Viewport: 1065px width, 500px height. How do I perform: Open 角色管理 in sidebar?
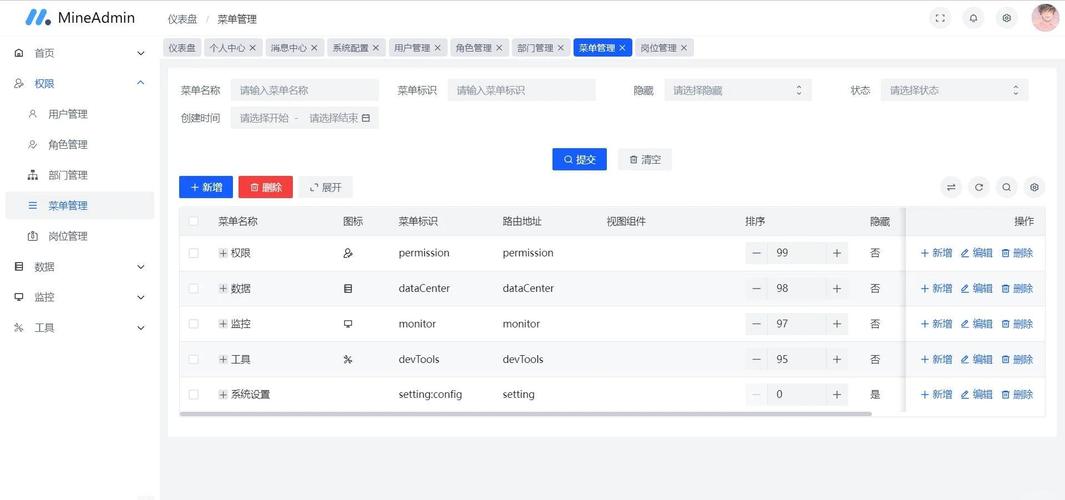point(80,145)
